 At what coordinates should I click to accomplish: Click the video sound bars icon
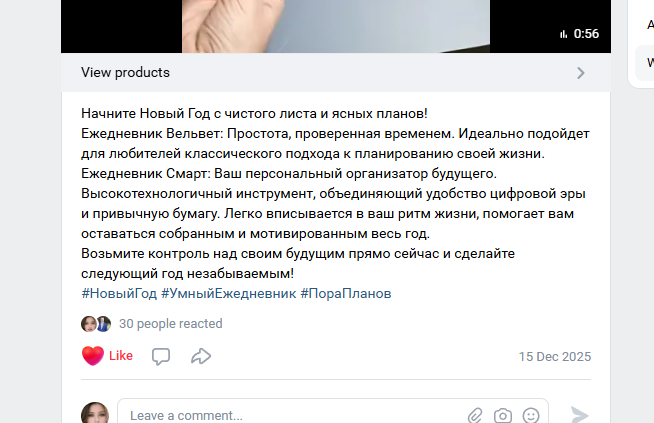point(563,34)
